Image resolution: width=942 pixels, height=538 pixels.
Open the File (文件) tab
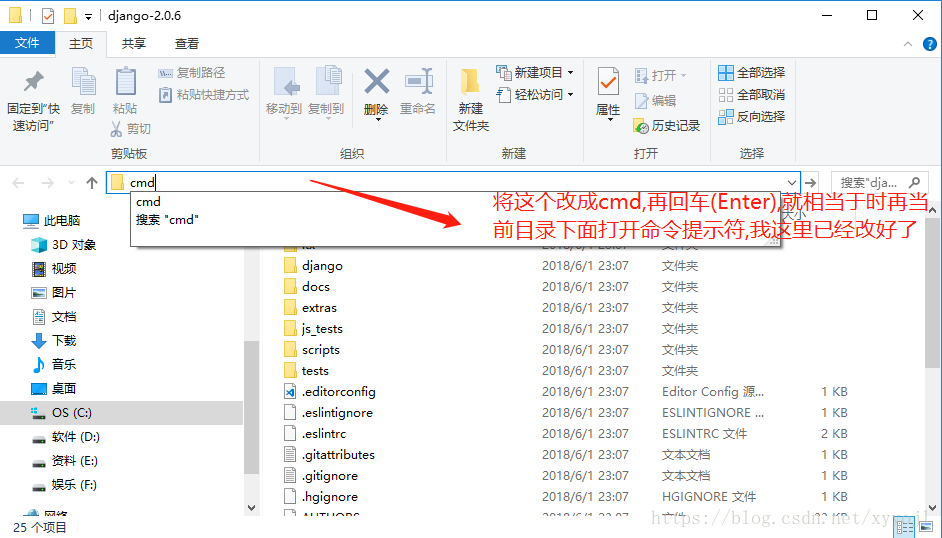pos(27,43)
